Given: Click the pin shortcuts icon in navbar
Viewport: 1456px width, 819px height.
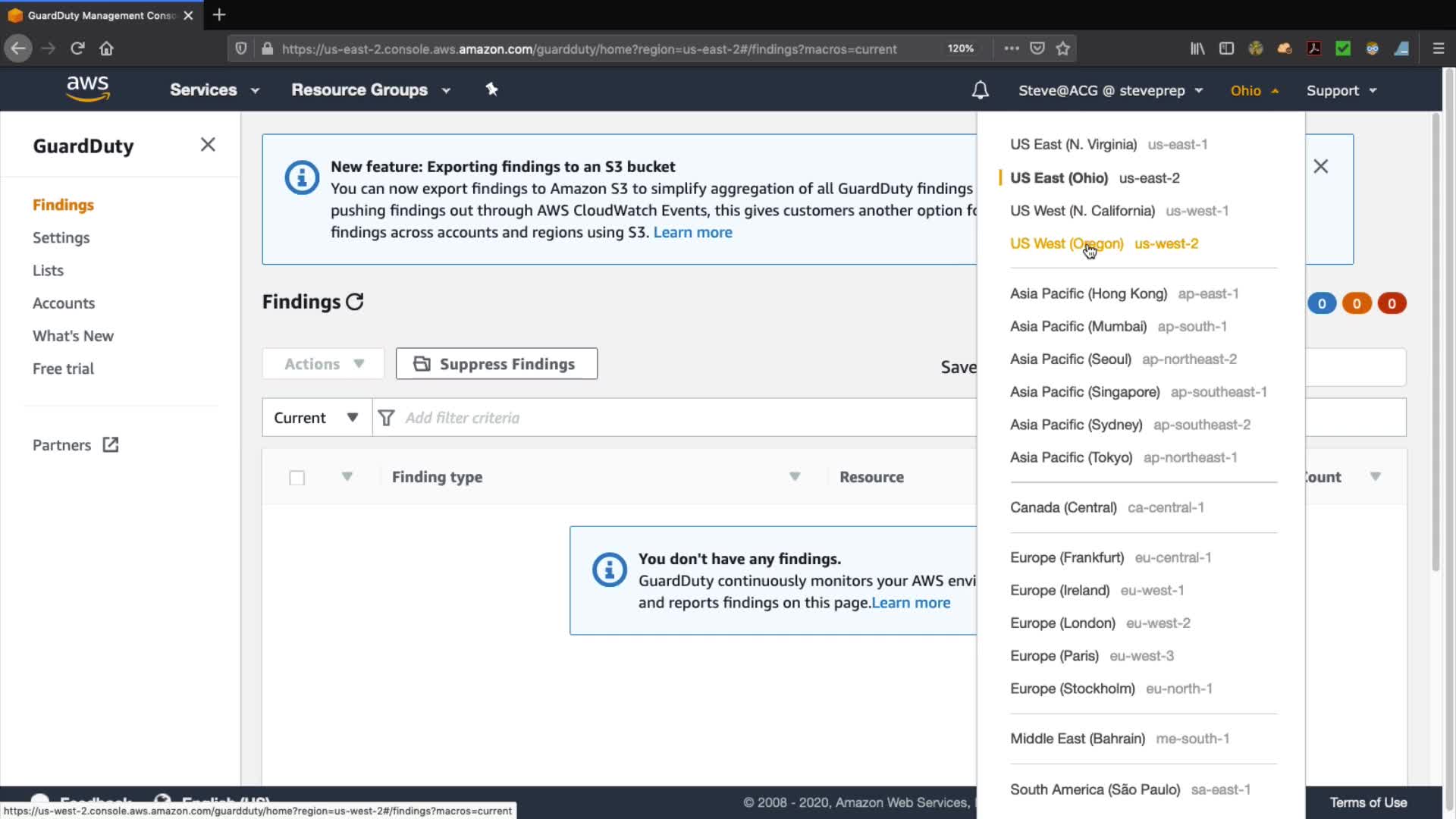Looking at the screenshot, I should click(x=491, y=89).
